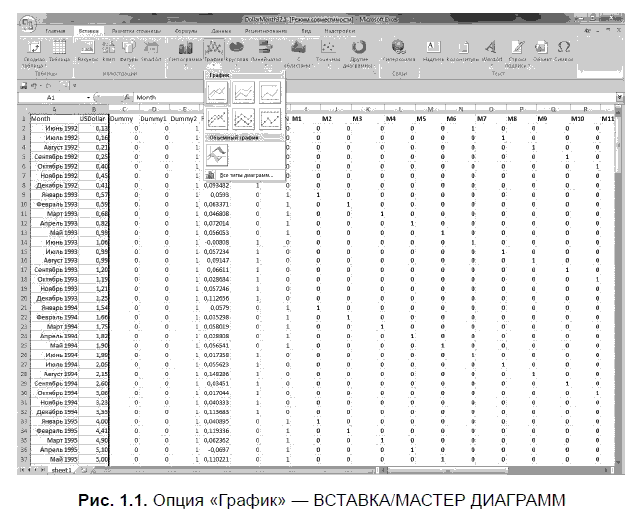Open the Формулы ribbon tab
This screenshot has width=631, height=525.
click(187, 33)
